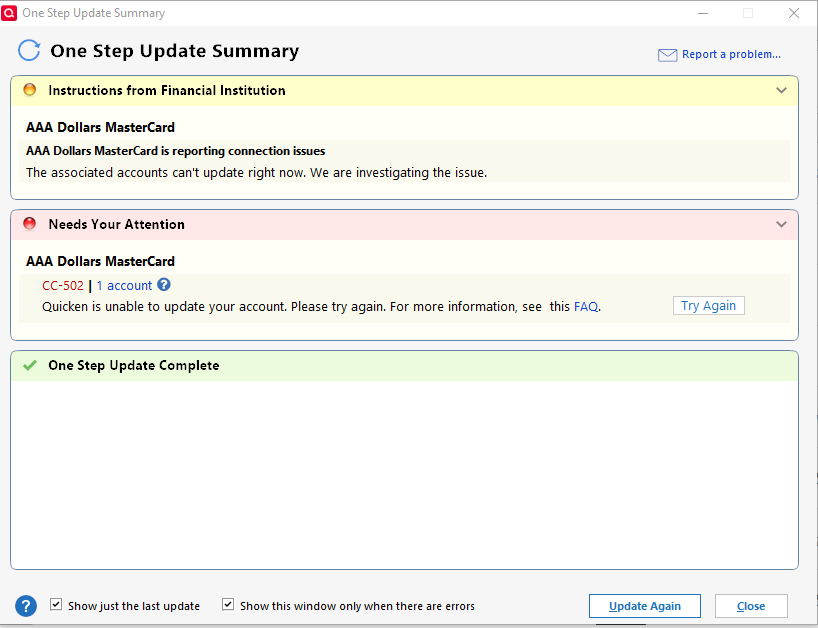Click the Update Again button
The image size is (818, 628).
coord(645,606)
